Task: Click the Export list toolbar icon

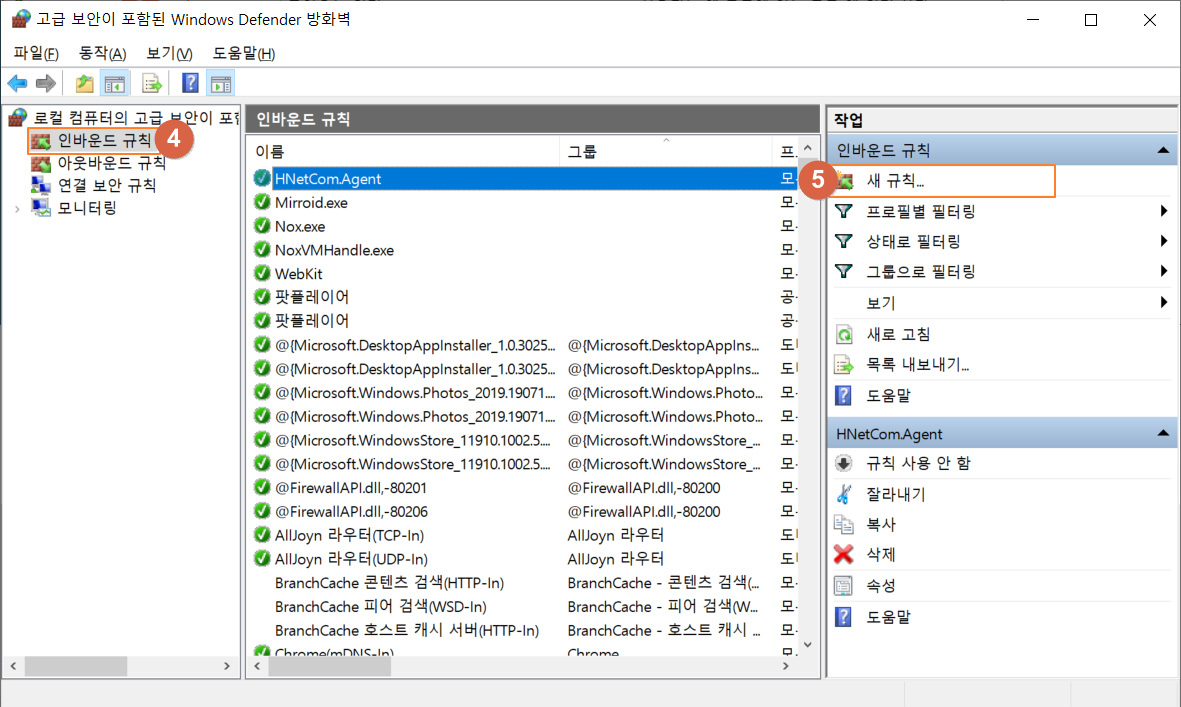Action: [151, 84]
